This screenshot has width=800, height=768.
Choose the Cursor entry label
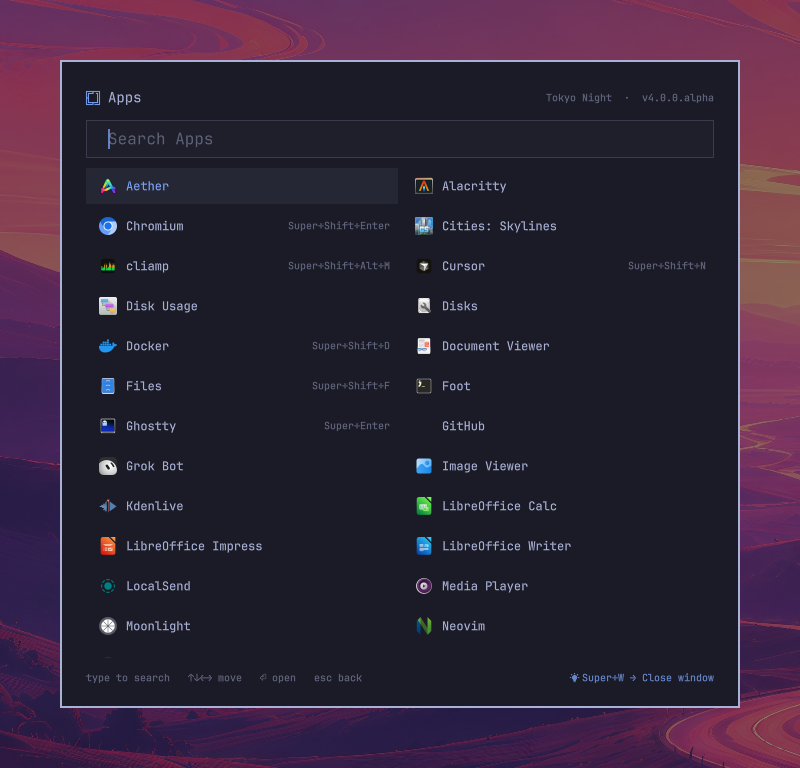click(x=463, y=266)
